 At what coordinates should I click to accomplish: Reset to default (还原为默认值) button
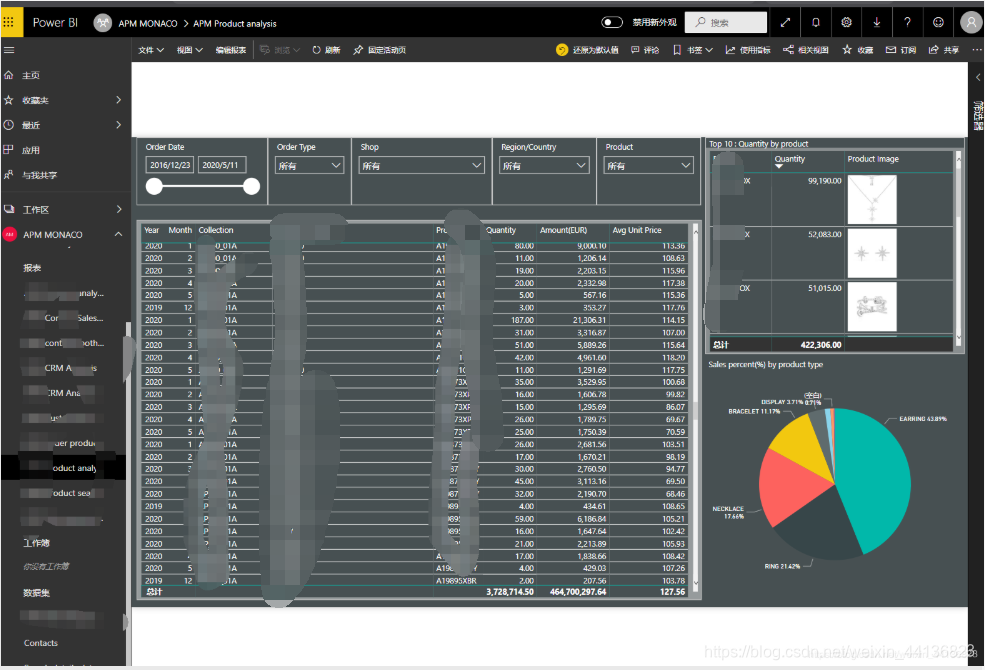587,50
